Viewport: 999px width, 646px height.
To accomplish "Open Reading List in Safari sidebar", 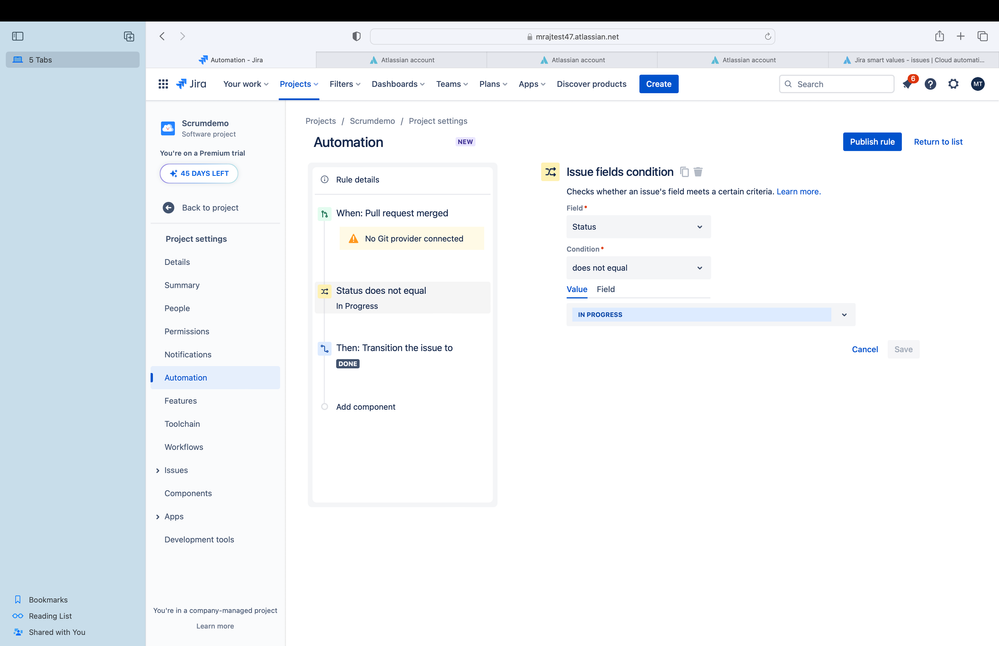I will [x=50, y=616].
